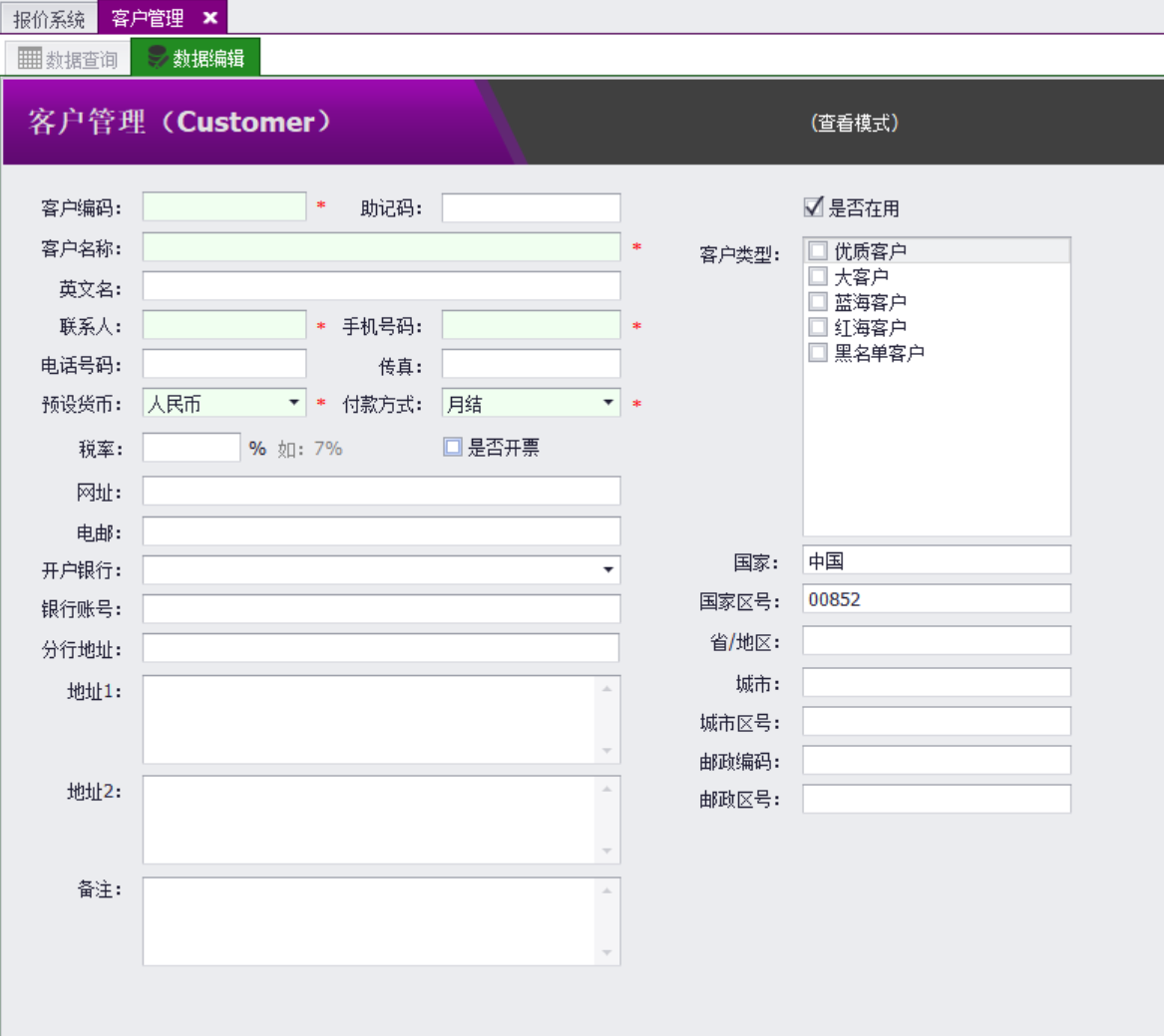Open the 付款方式 payment dropdown

[608, 403]
